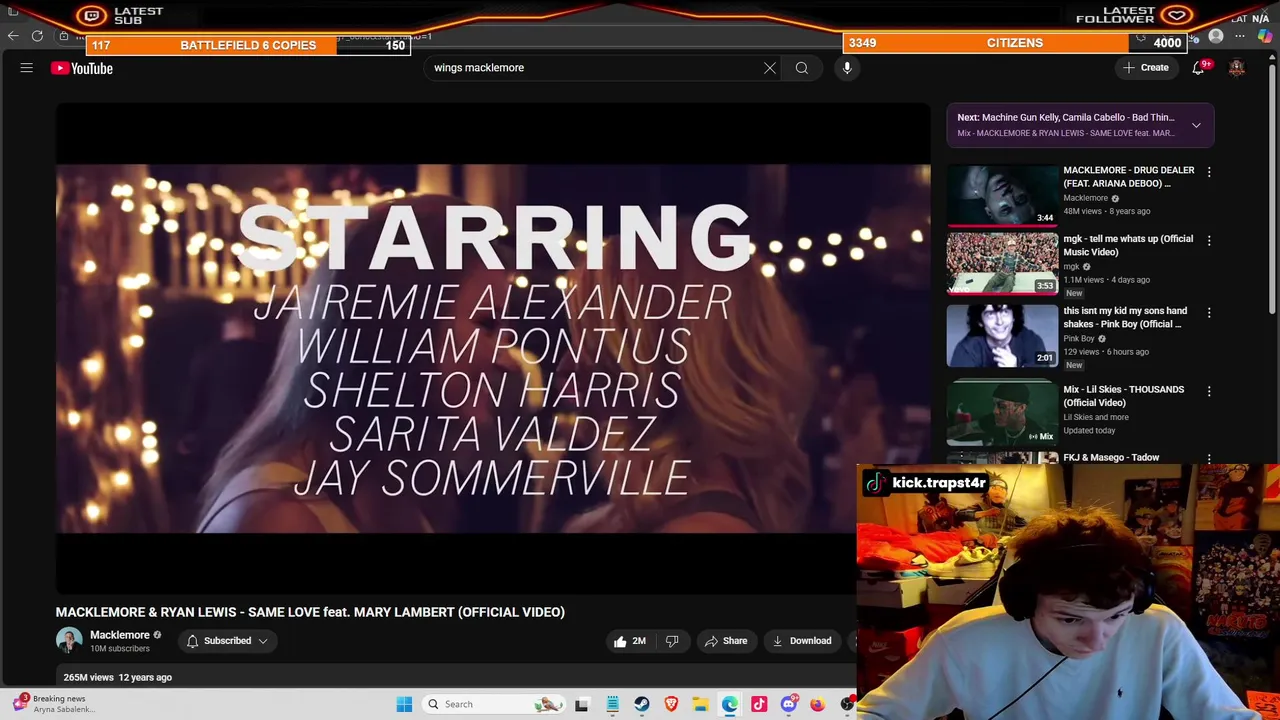Click FKJ & Masego - Tadow title
The image size is (1280, 720).
point(1111,458)
